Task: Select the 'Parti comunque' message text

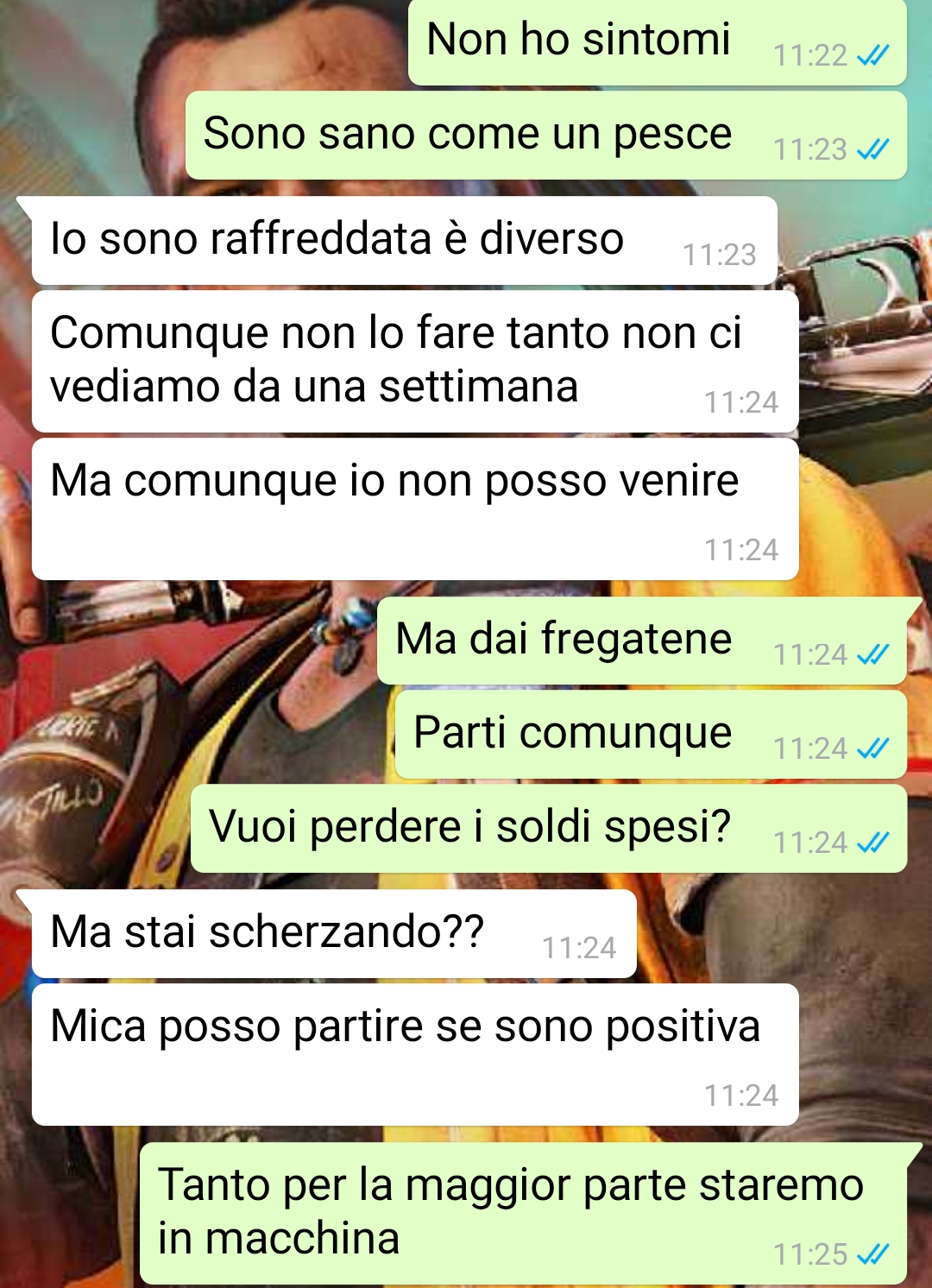Action: pyautogui.click(x=573, y=733)
